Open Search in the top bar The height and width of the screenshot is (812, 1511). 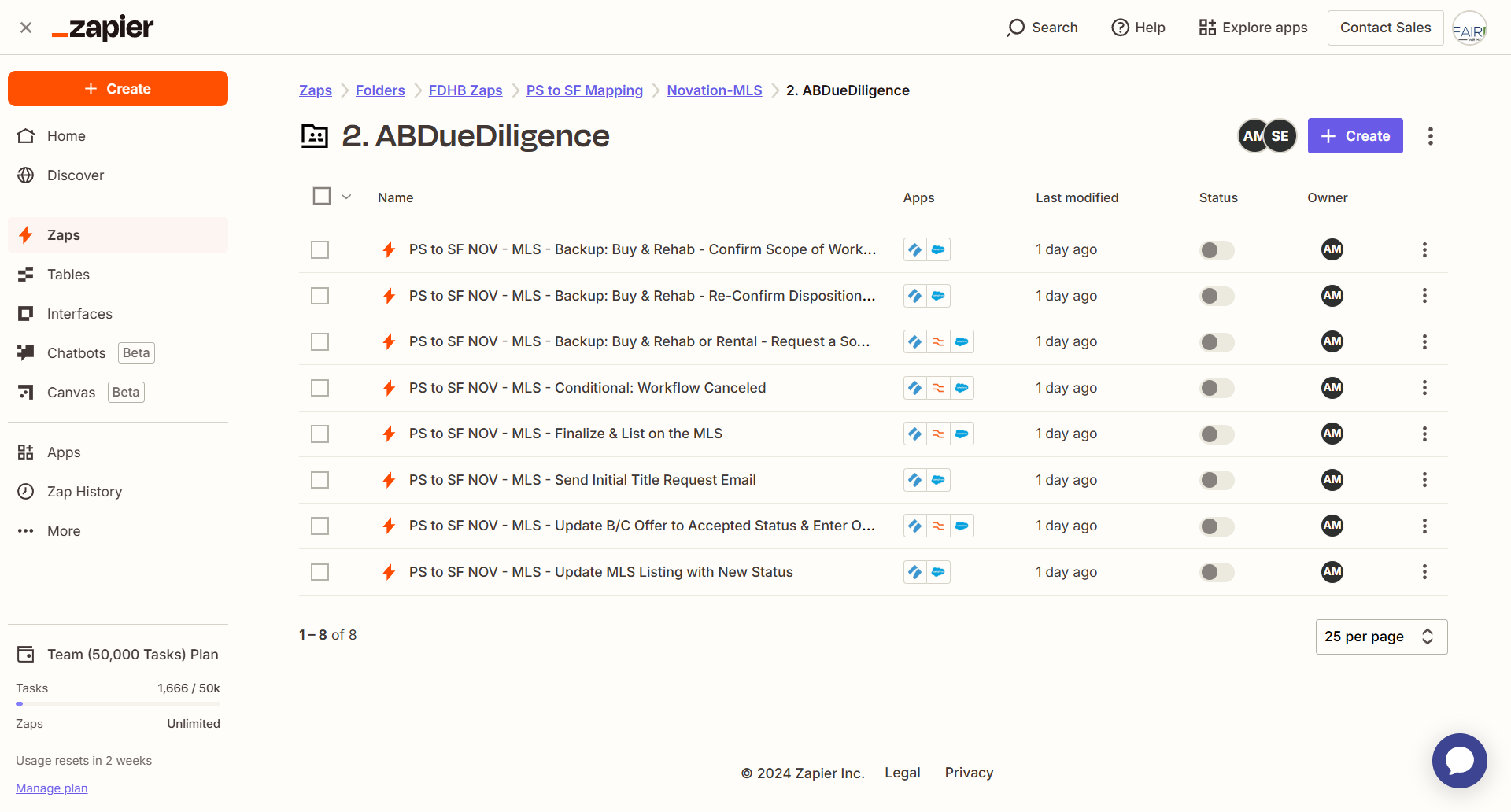point(1042,28)
